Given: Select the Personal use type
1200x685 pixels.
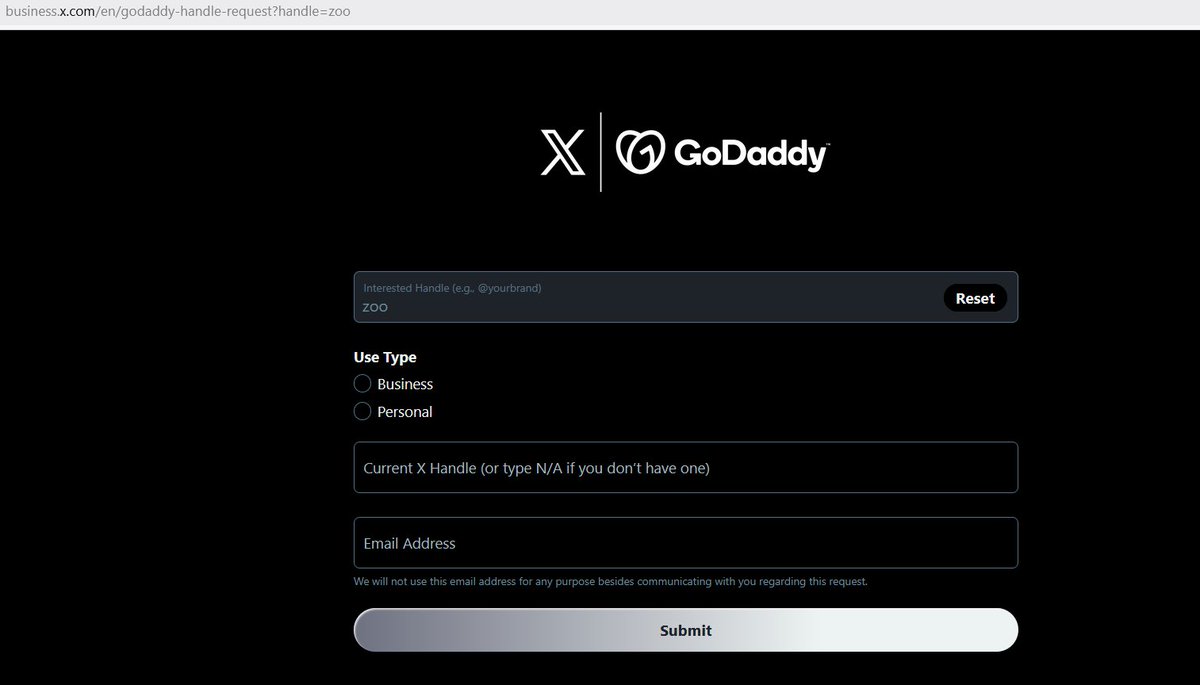Looking at the screenshot, I should [363, 411].
